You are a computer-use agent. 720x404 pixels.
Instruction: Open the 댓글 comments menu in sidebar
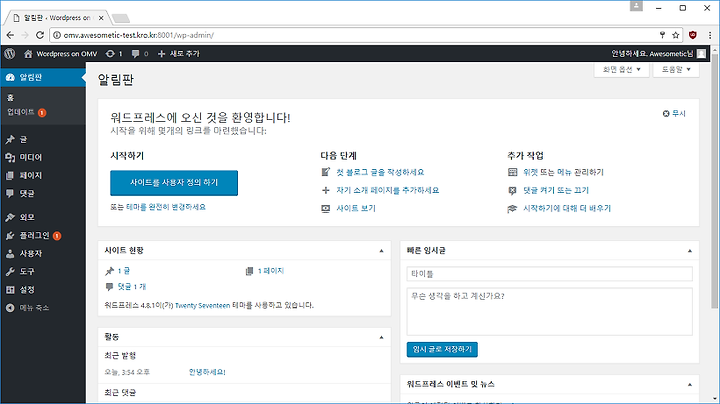[43, 193]
